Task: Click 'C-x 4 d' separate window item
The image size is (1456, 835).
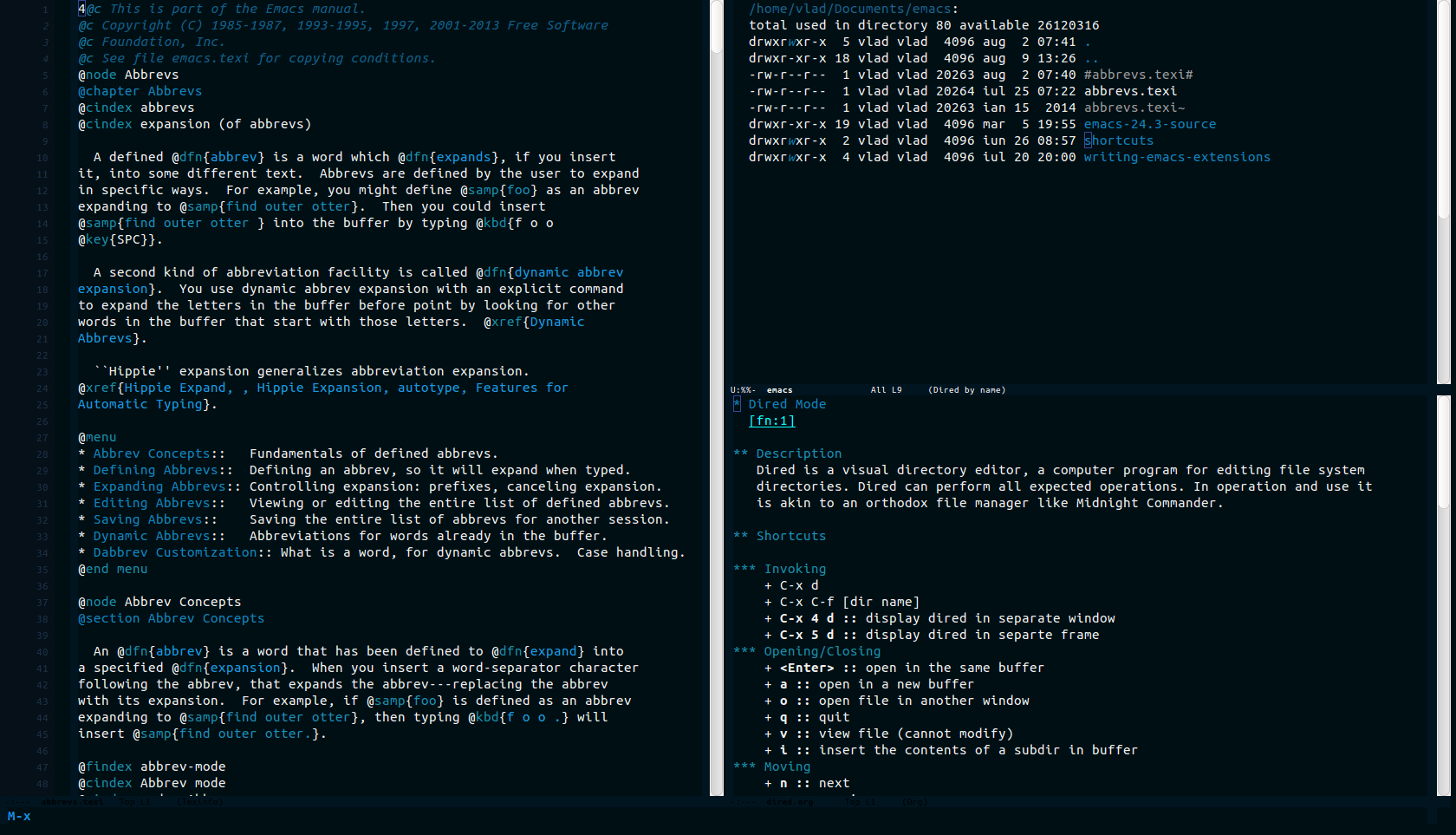Action: [939, 618]
